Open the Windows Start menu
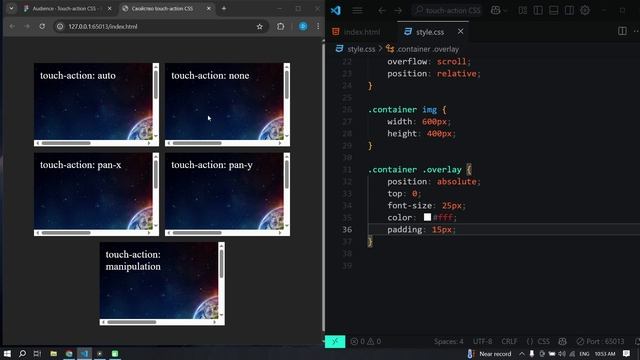This screenshot has height=360, width=640. [x=7, y=353]
